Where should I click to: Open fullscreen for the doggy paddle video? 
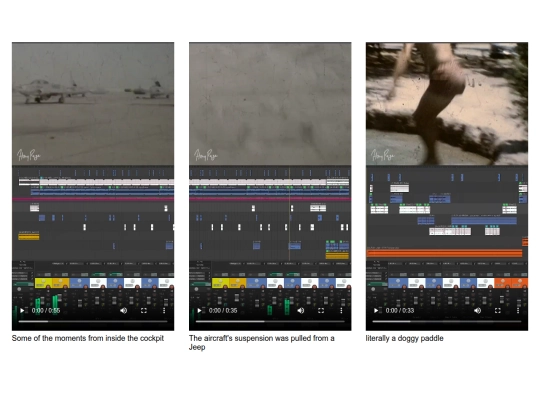coord(498,311)
